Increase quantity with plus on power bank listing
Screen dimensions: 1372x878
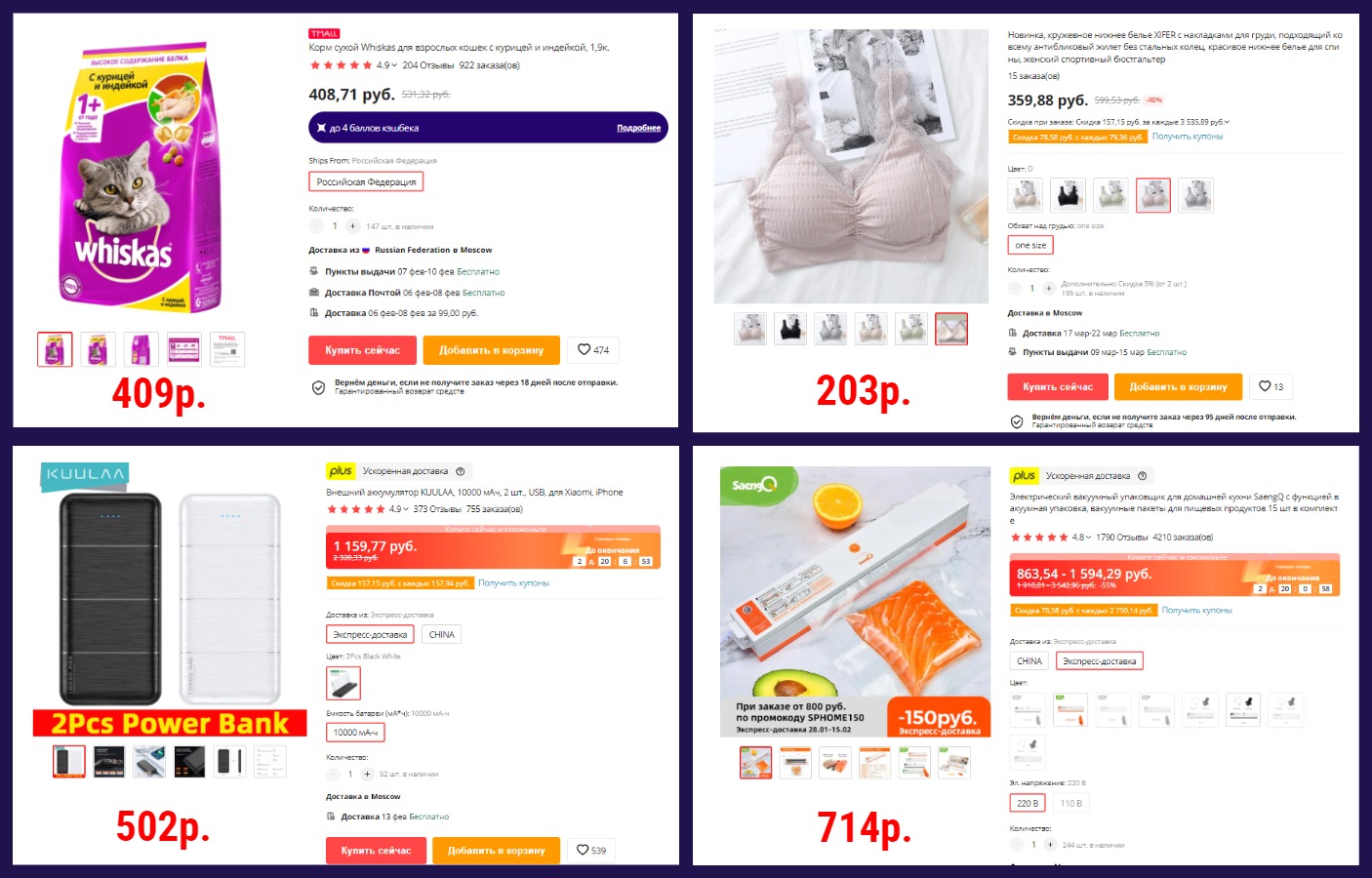tap(367, 774)
